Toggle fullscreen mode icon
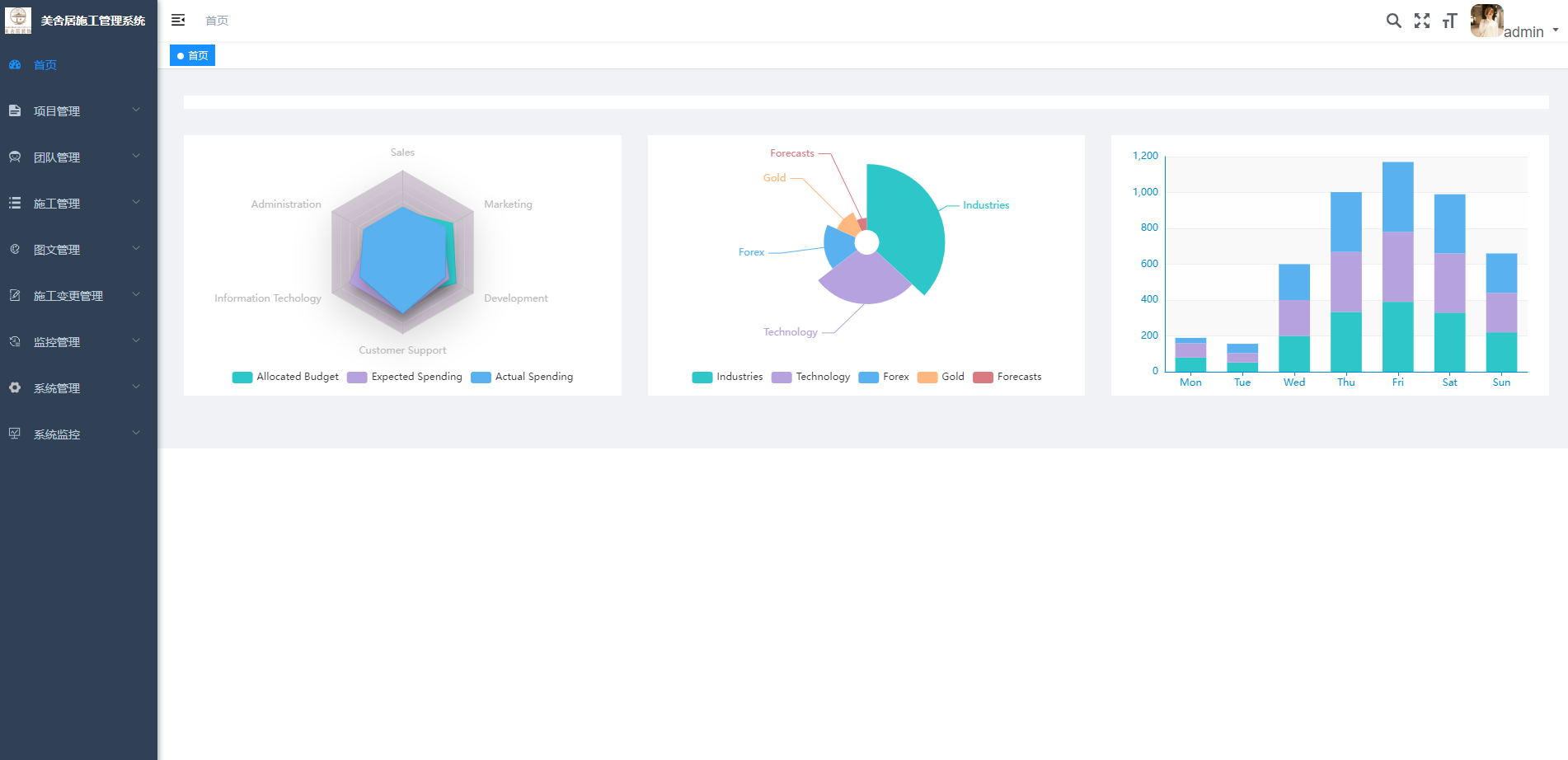This screenshot has height=760, width=1568. (1422, 21)
